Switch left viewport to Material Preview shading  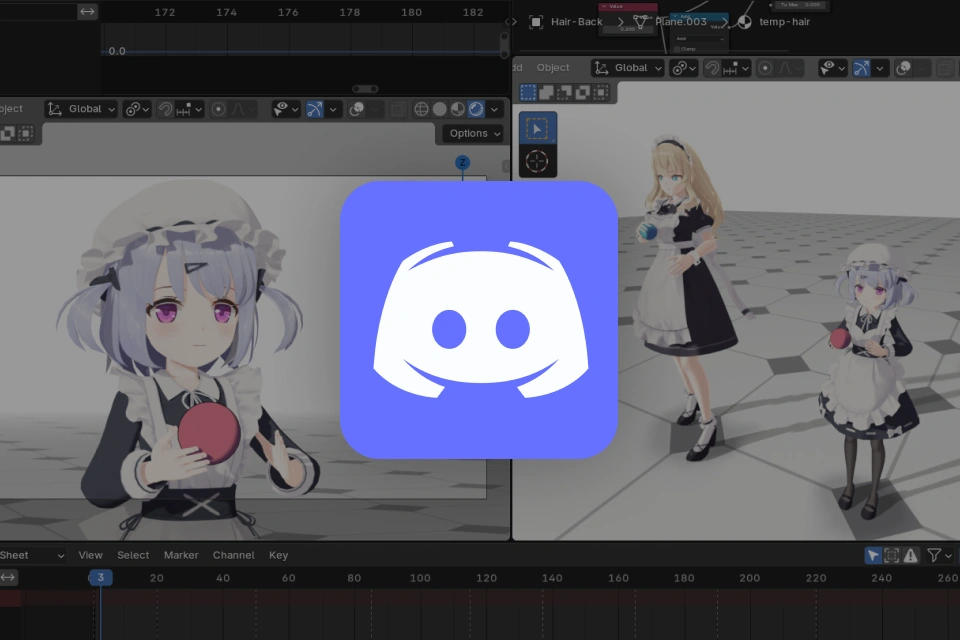[457, 109]
